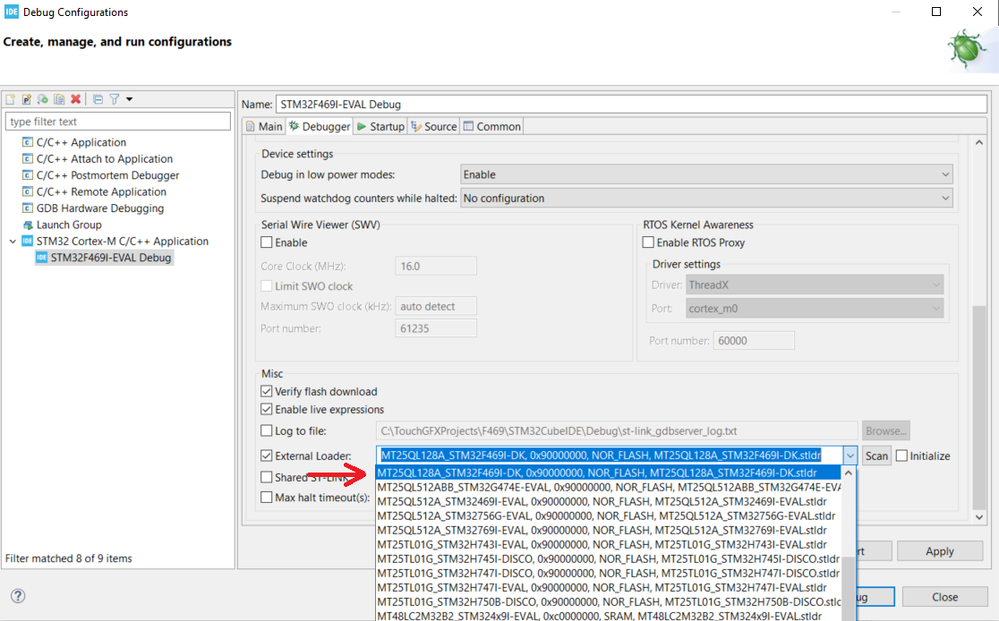The height and width of the screenshot is (621, 999).
Task: Collapse all configurations in the tree
Action: coord(97,99)
